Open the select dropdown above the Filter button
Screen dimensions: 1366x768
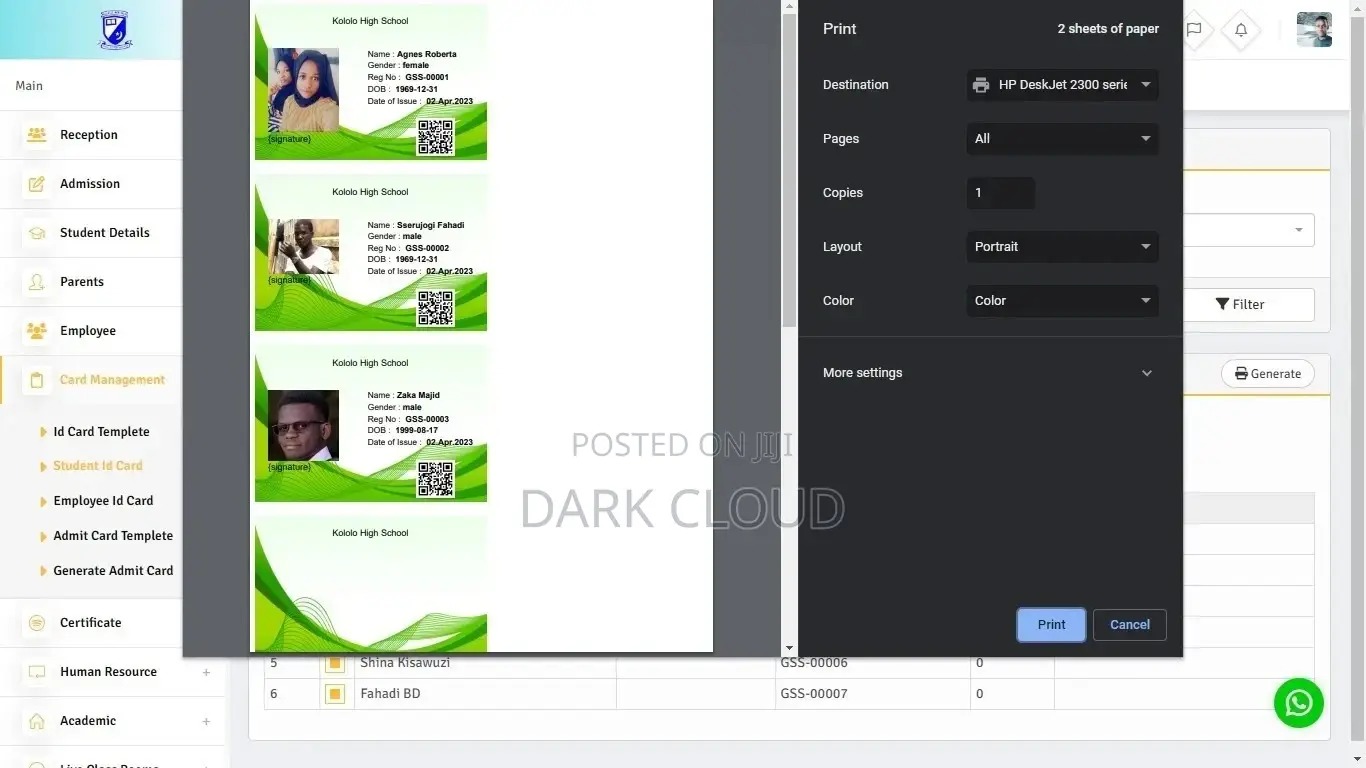coord(1248,230)
